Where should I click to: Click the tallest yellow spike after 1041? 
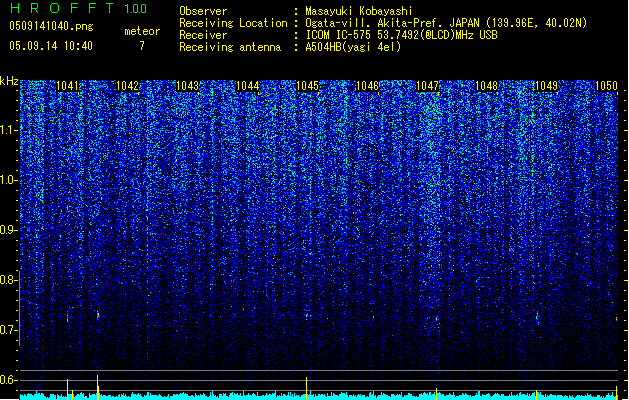[x=97, y=387]
